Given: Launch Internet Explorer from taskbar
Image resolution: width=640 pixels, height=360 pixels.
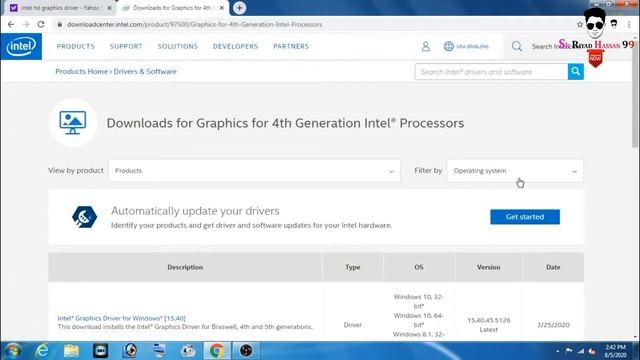Looking at the screenshot, I should pos(42,351).
